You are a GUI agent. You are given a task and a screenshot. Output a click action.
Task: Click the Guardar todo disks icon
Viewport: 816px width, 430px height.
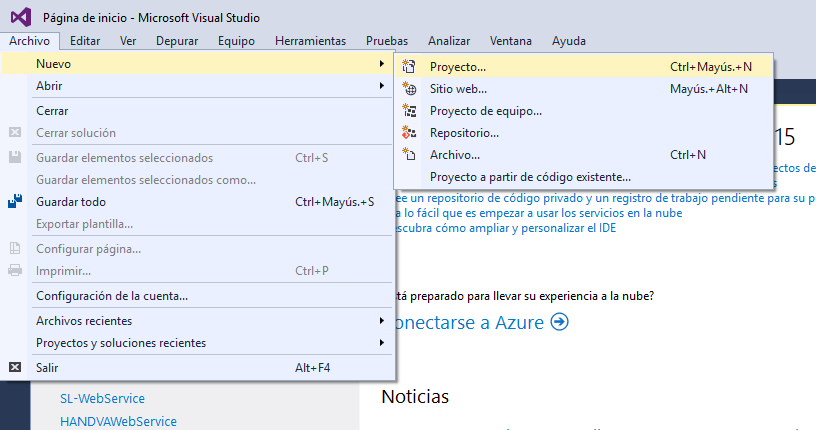[15, 201]
